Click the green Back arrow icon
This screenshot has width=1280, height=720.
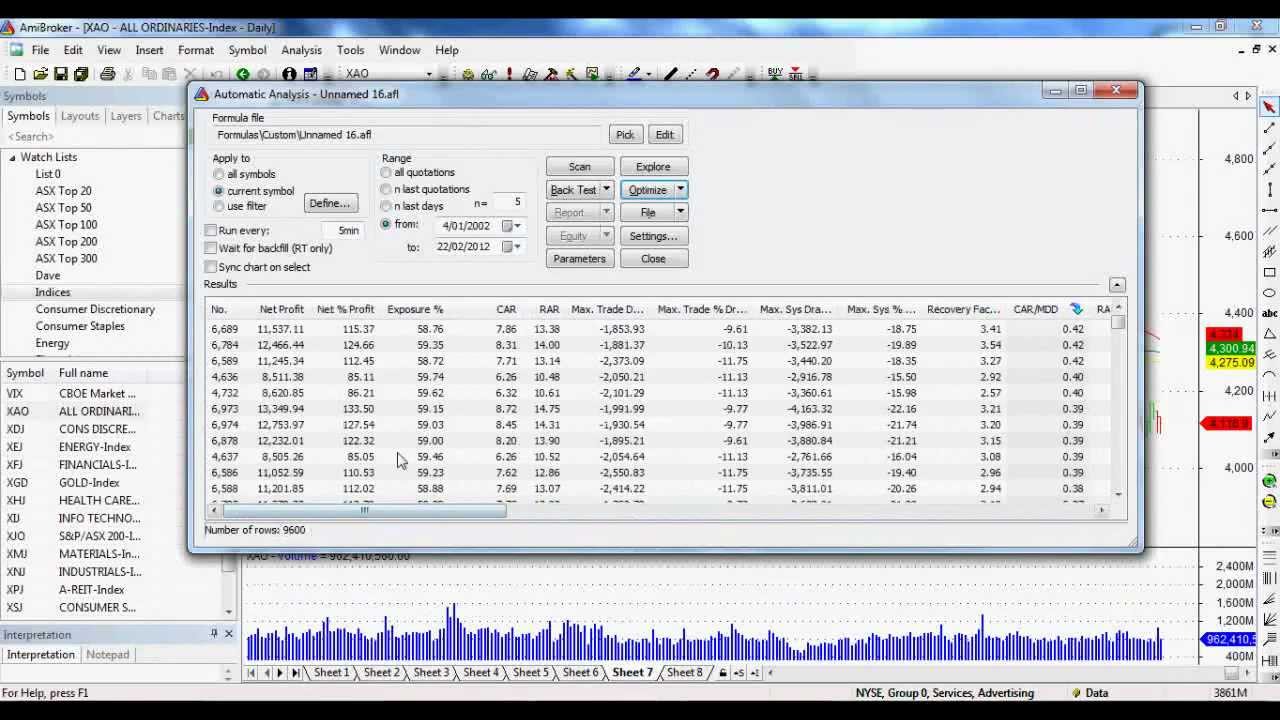(243, 74)
